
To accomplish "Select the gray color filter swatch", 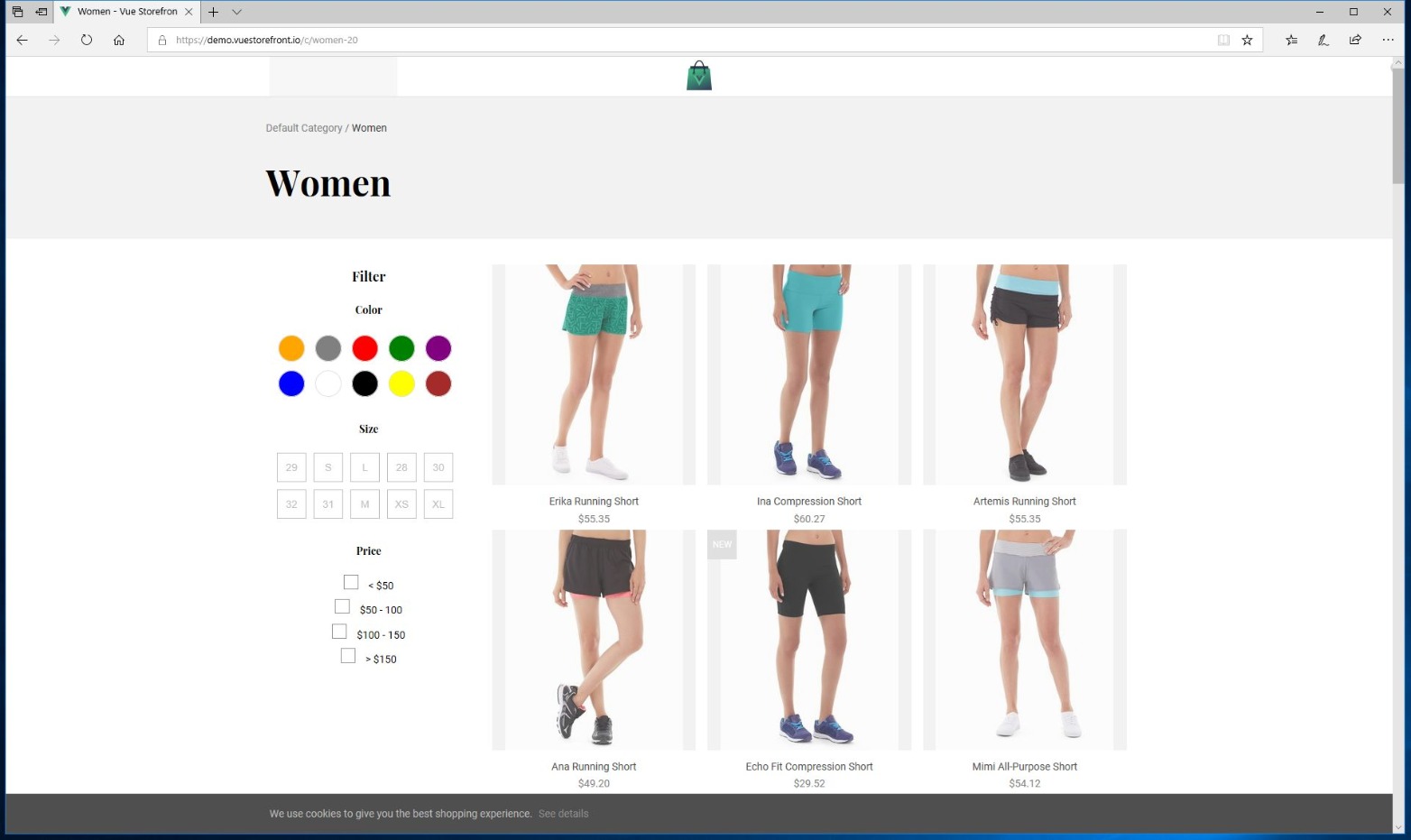I will point(328,348).
